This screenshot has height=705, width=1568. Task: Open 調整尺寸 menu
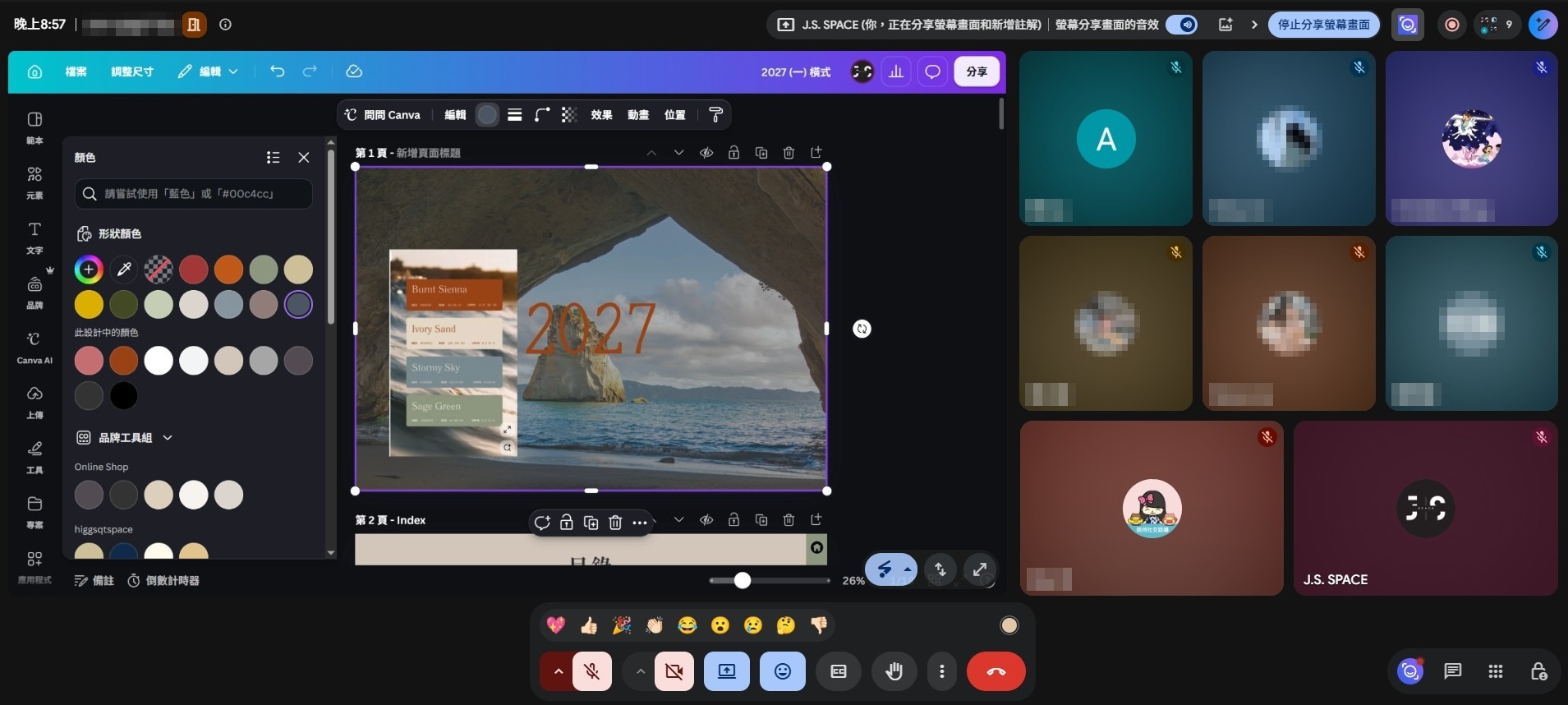click(132, 71)
